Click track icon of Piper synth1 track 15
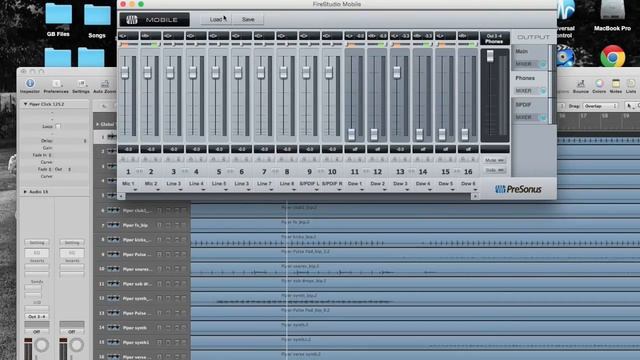 (x=113, y=342)
